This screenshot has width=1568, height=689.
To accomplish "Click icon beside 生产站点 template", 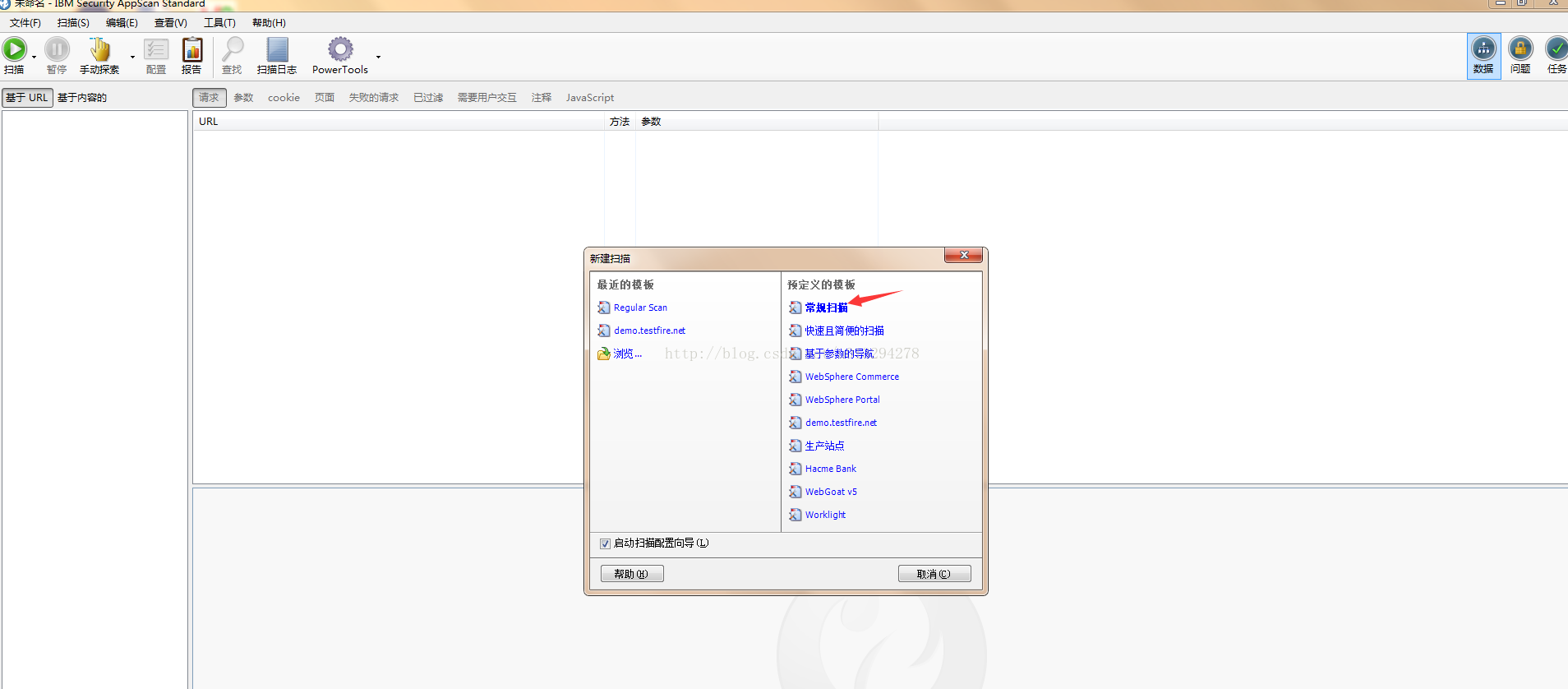I will [x=796, y=446].
